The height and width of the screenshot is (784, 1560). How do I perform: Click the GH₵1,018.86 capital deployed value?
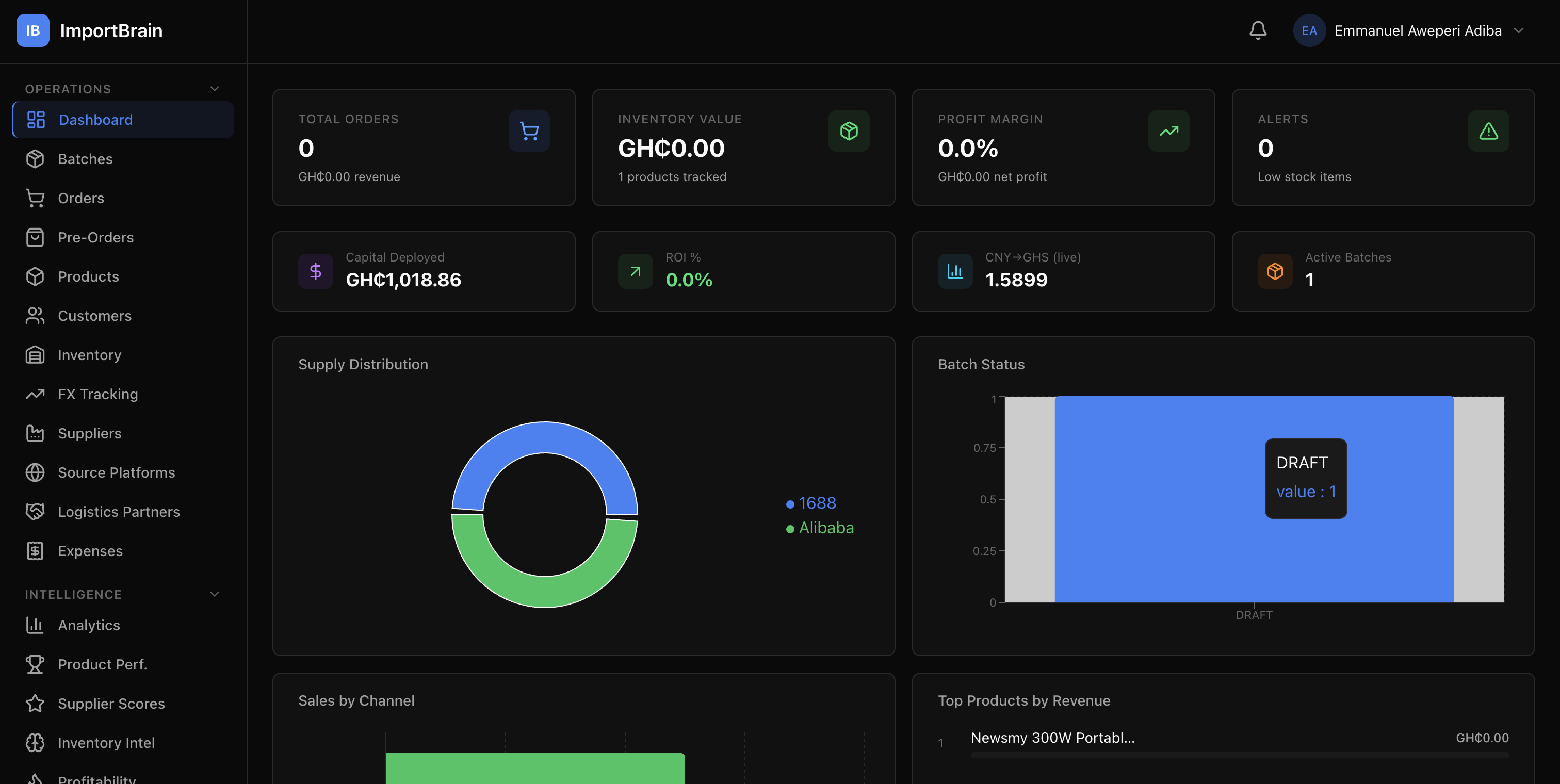pos(403,280)
